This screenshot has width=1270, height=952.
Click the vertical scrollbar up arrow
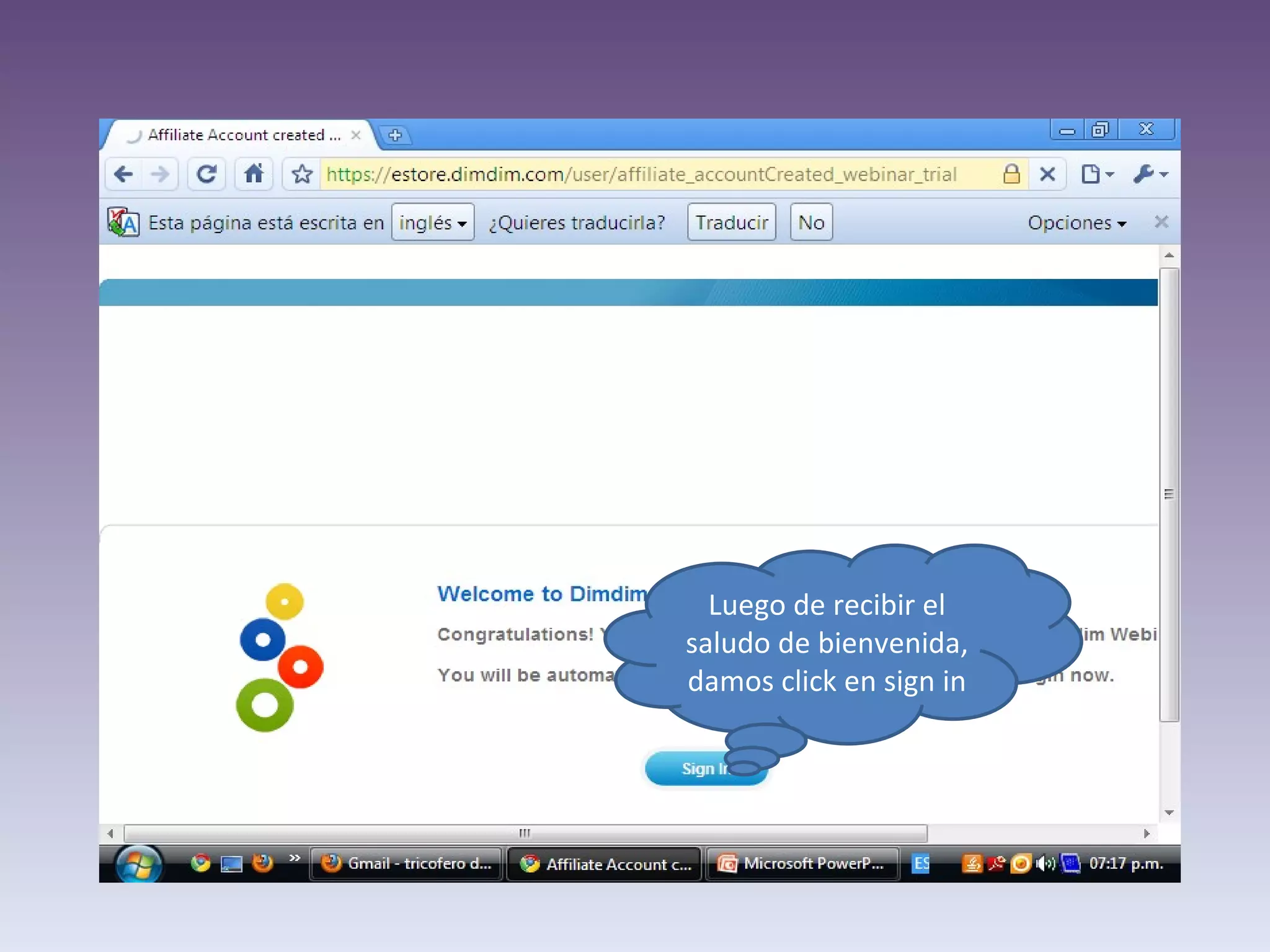click(x=1169, y=255)
